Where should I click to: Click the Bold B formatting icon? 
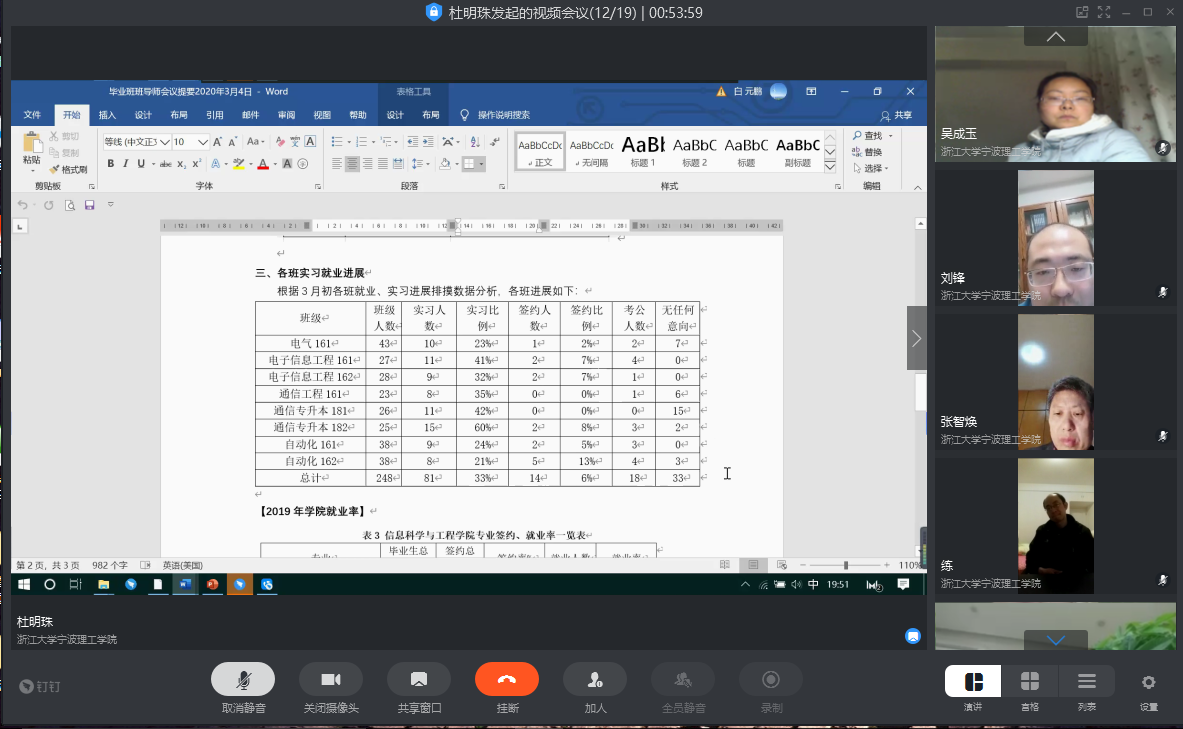[x=111, y=164]
